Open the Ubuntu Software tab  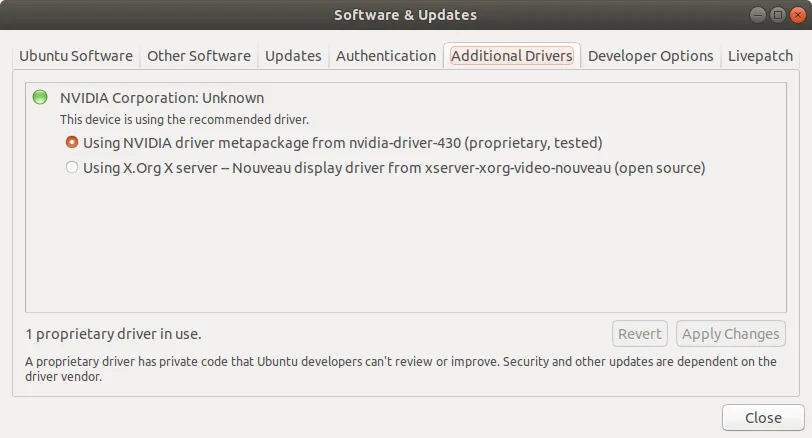(x=76, y=56)
